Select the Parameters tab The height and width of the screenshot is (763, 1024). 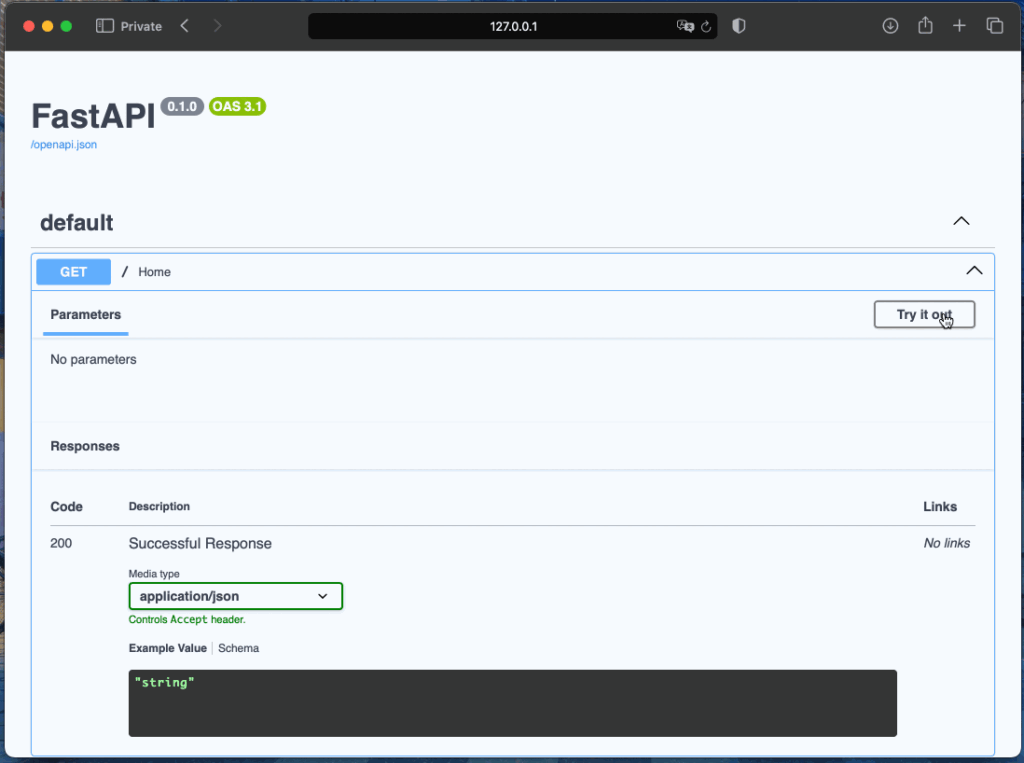coord(86,314)
